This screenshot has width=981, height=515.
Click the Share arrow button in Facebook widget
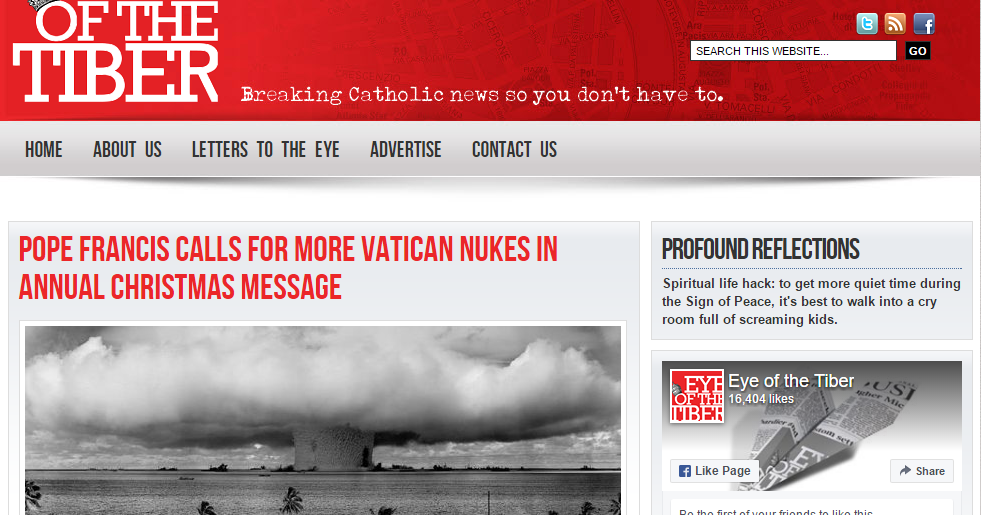click(x=922, y=471)
